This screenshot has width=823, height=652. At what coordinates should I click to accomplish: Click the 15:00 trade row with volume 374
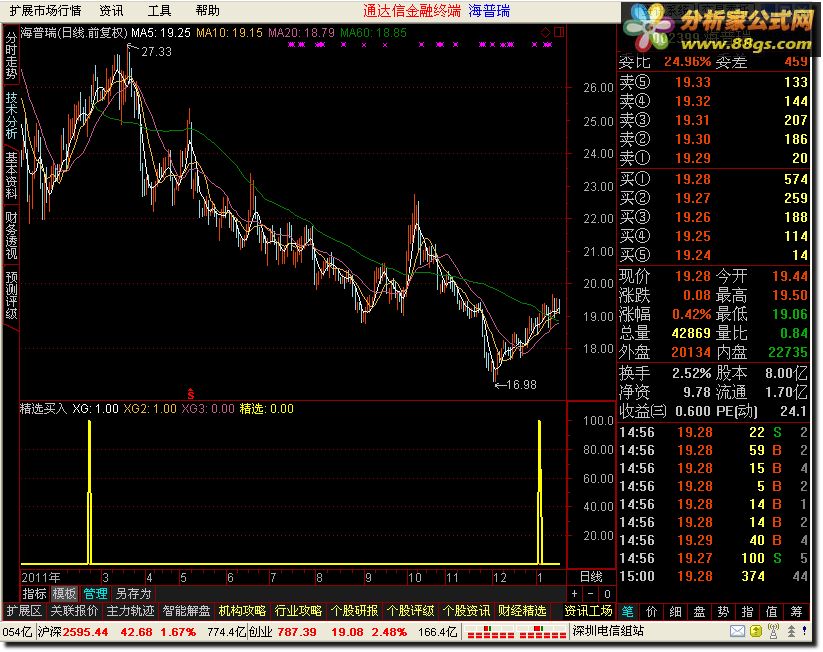713,576
